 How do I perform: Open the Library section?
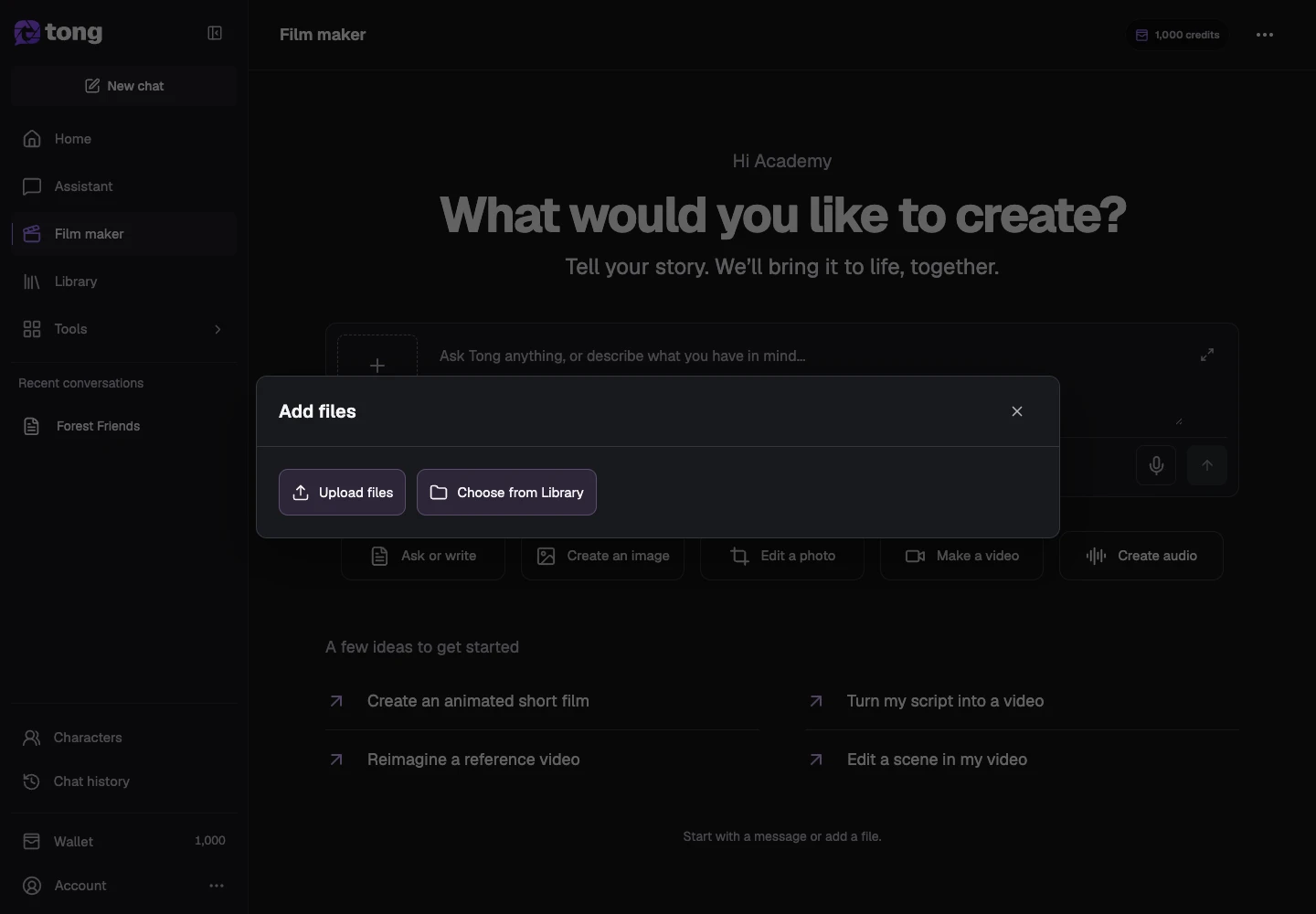(124, 282)
